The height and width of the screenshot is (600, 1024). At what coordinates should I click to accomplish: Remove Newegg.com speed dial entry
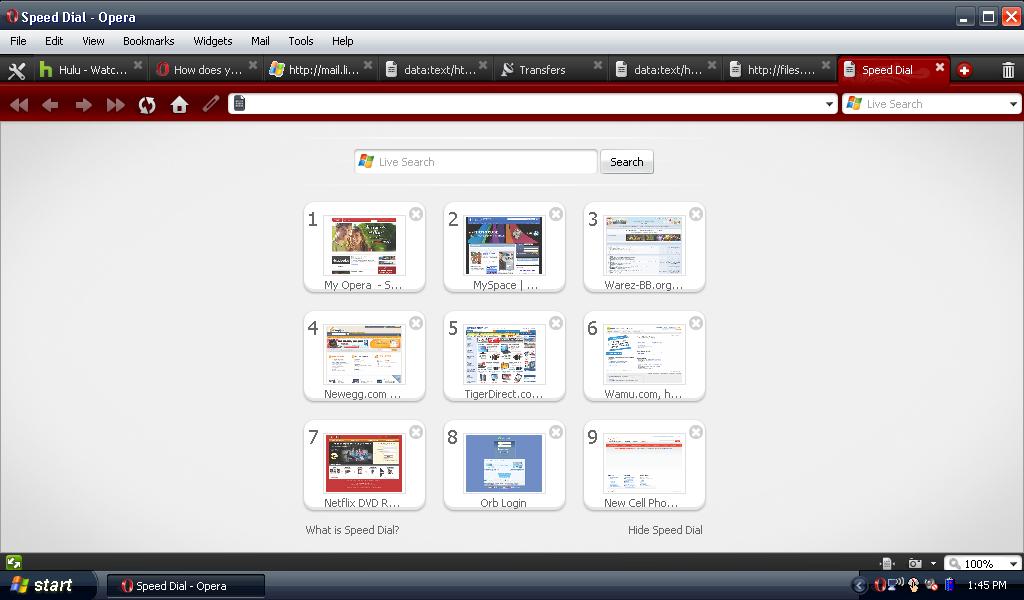pos(415,323)
